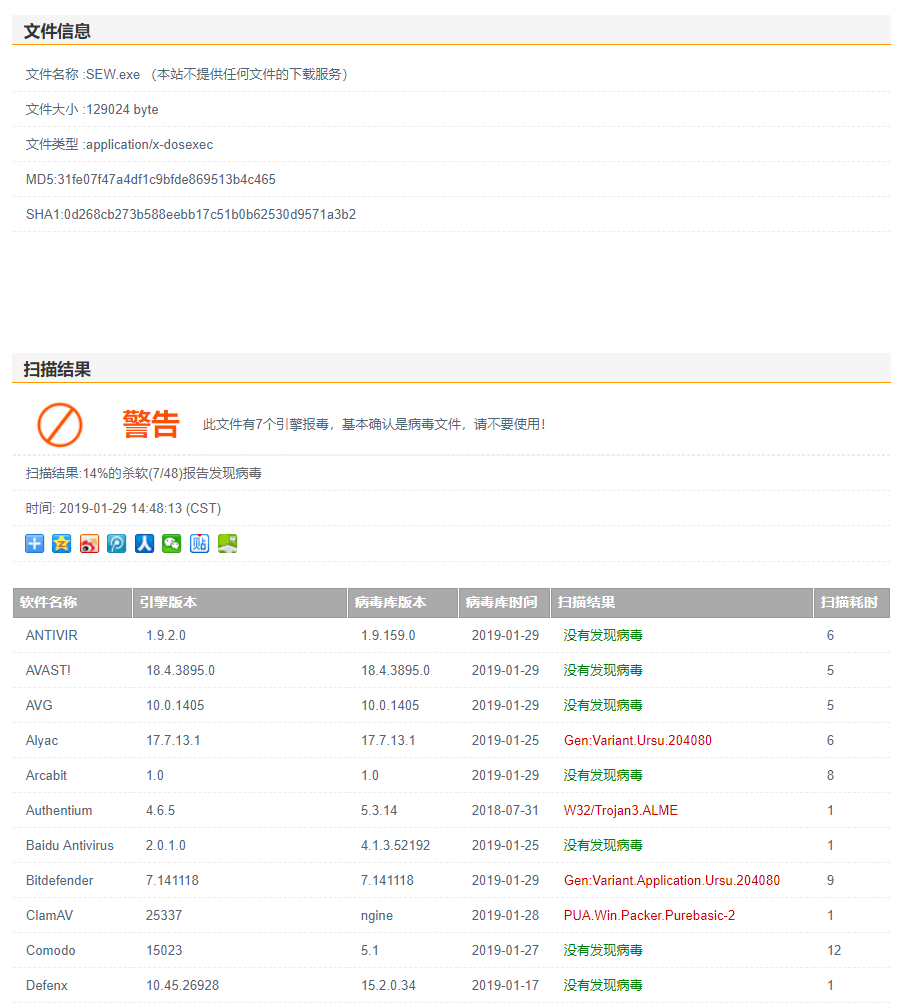Click Comodo scan time value 12
Screen dimensions: 905x1007
click(834, 950)
